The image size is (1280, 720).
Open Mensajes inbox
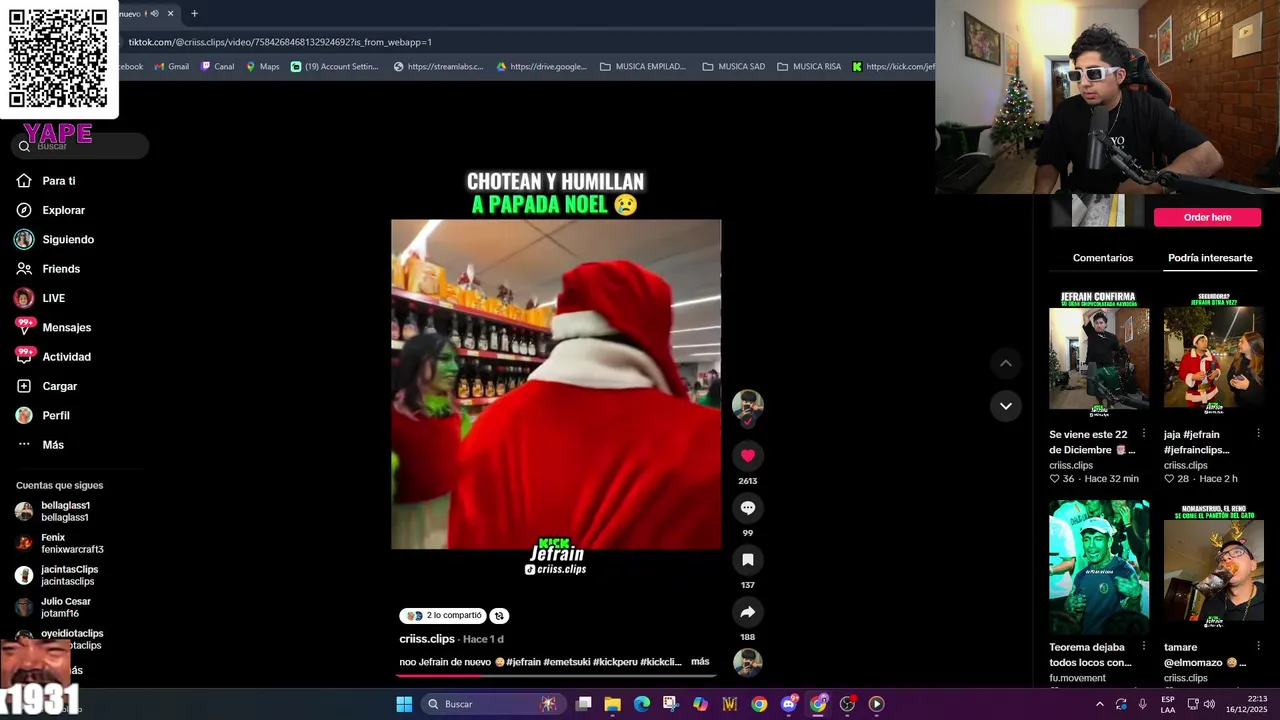pos(54,327)
